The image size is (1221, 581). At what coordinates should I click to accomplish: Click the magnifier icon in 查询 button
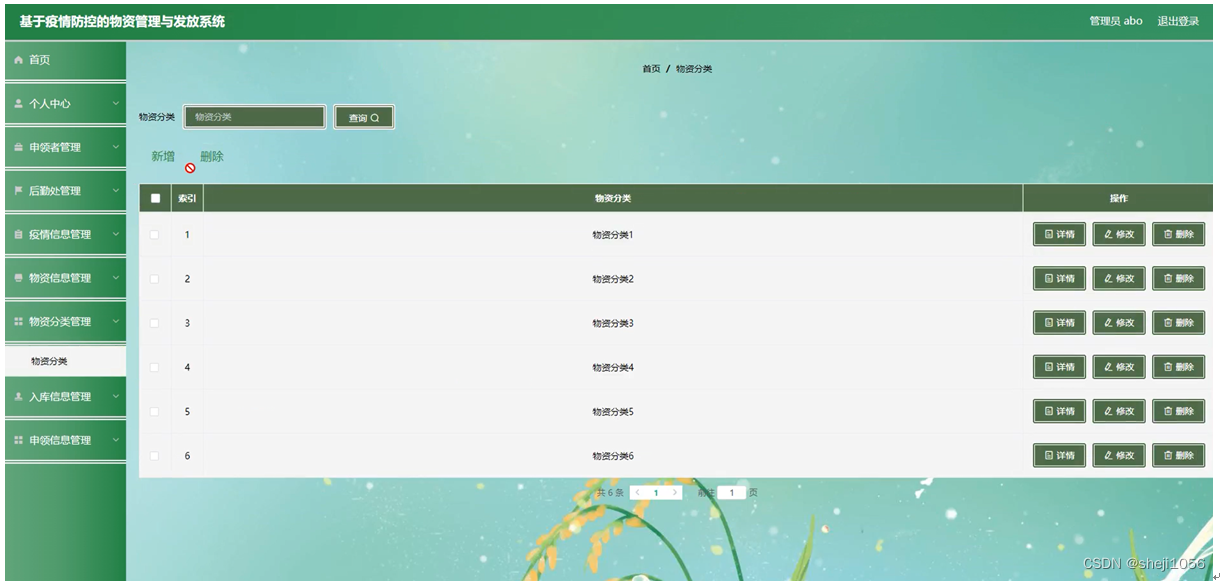point(375,118)
